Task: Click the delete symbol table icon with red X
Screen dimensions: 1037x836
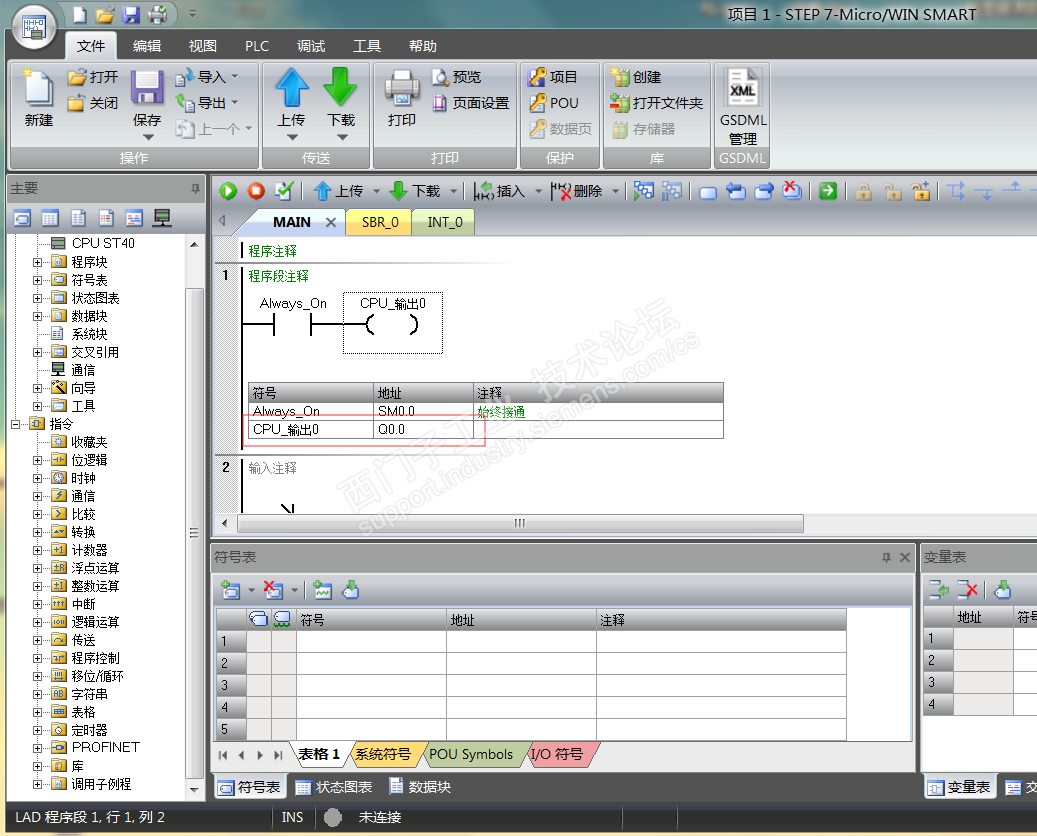Action: point(272,590)
